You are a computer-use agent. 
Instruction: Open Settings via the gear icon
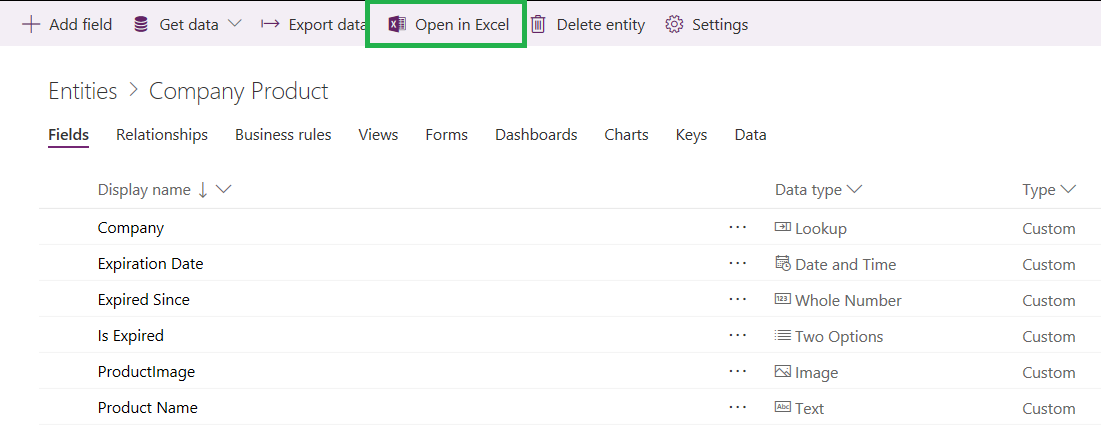click(x=674, y=24)
